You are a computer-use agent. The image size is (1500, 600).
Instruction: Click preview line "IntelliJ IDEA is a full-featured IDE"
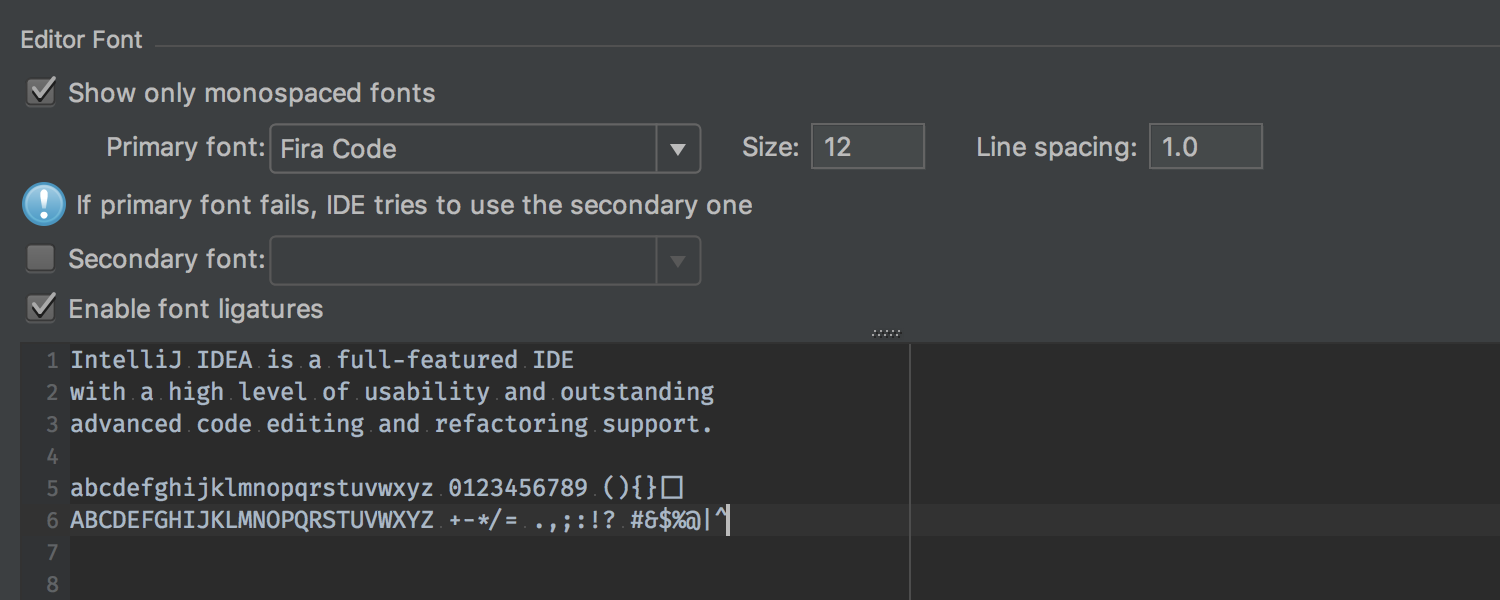point(322,360)
